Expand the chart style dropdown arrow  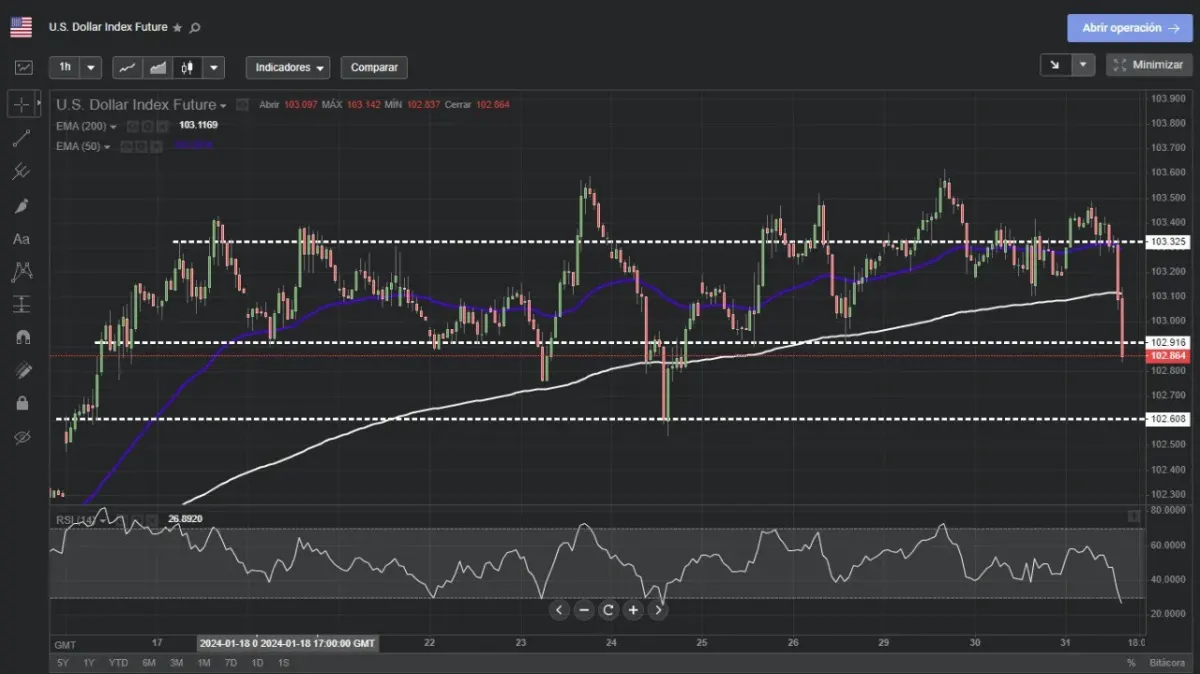(213, 68)
